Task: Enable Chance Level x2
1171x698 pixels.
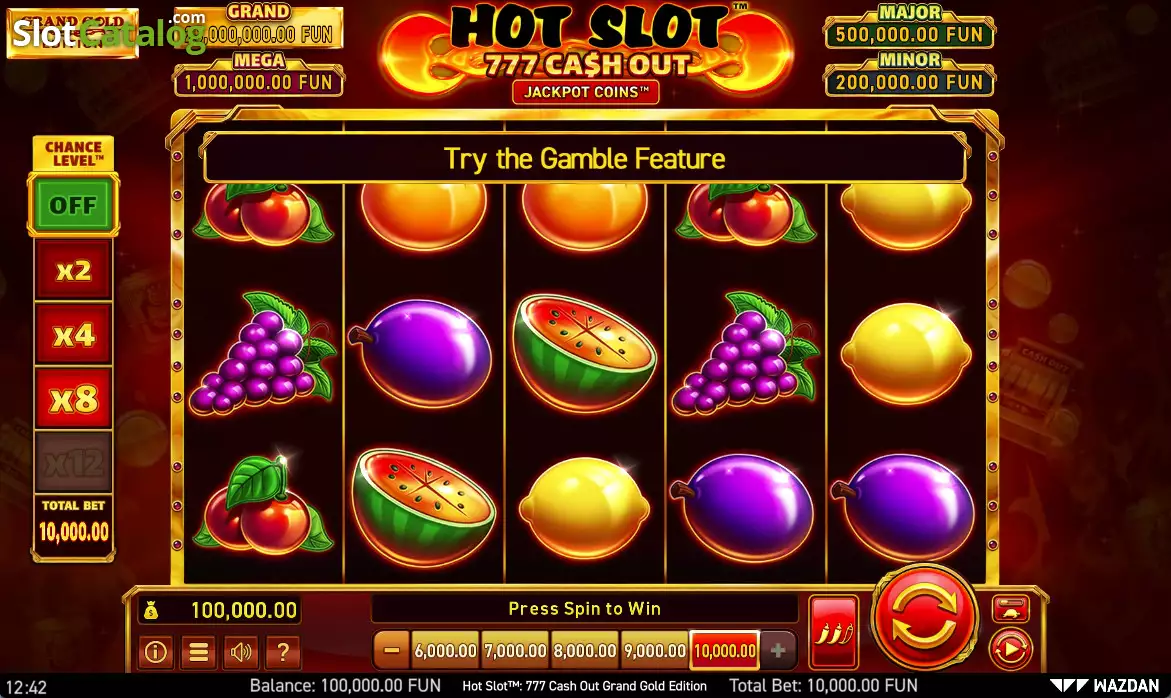Action: click(x=73, y=269)
